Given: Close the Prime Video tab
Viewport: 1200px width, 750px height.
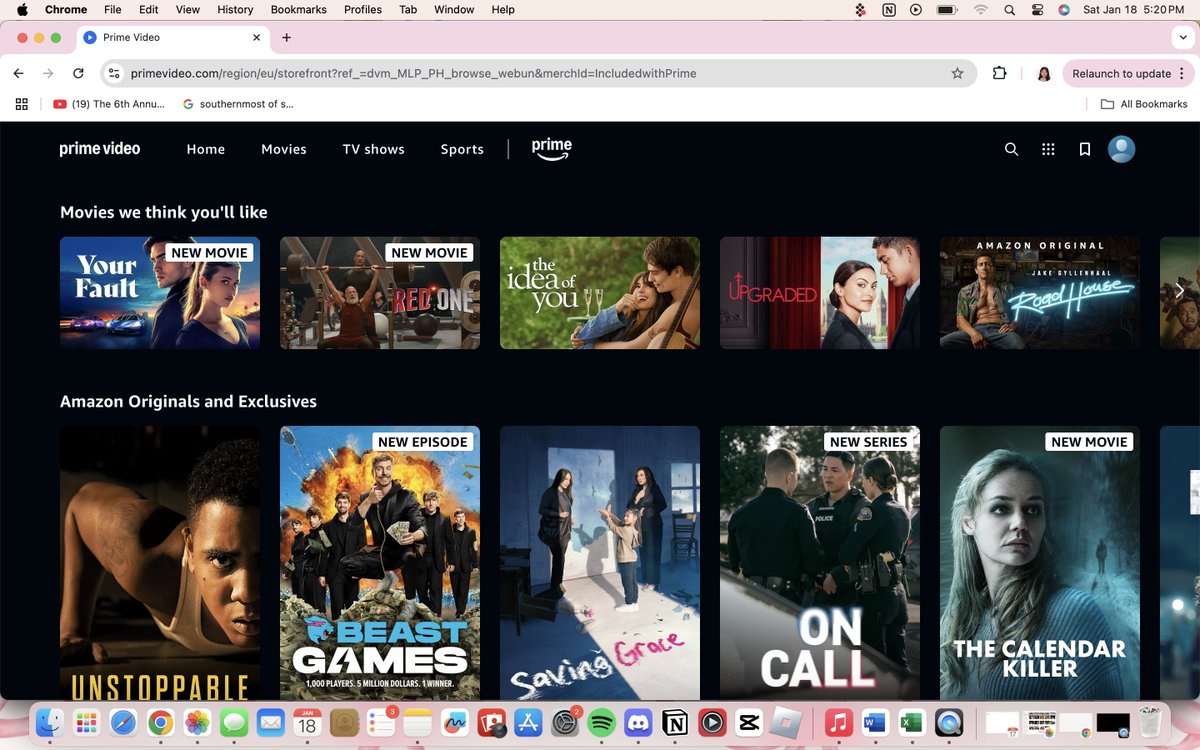Looking at the screenshot, I should (x=257, y=37).
